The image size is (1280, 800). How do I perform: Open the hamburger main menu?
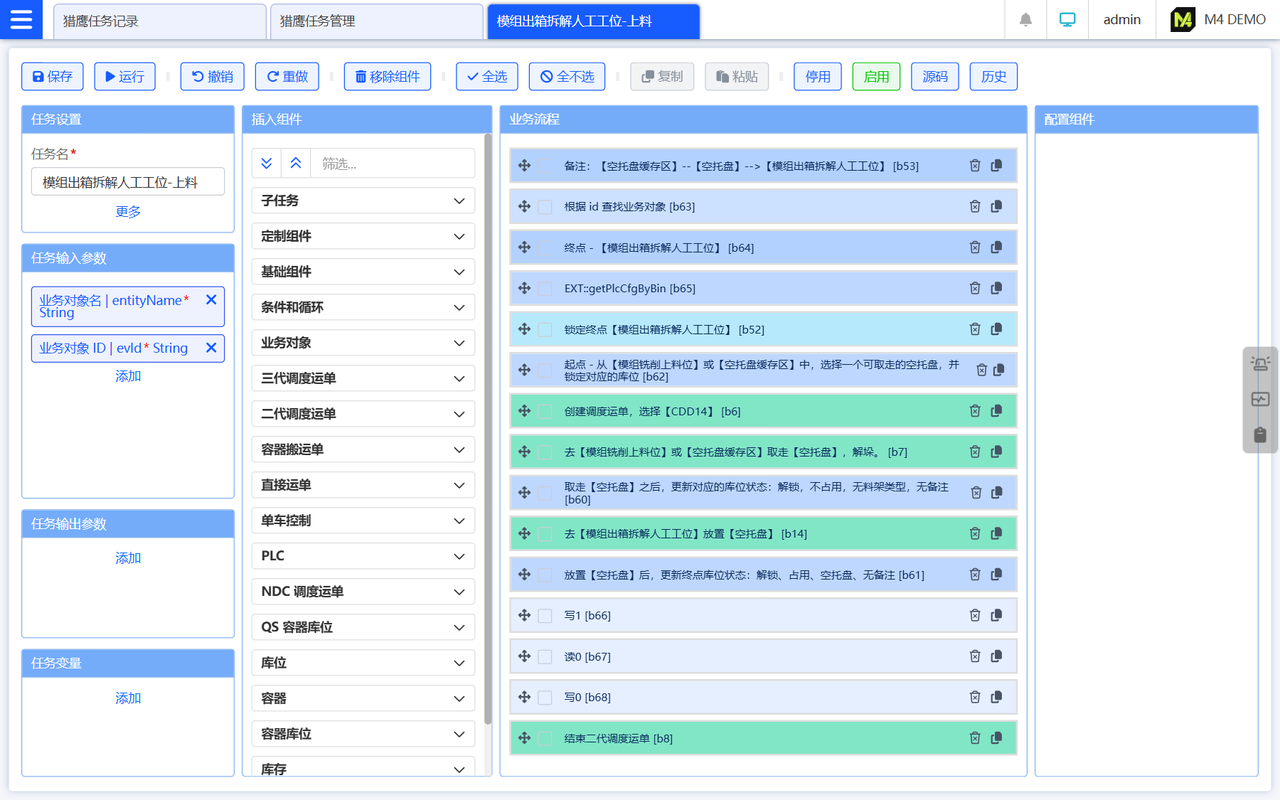[21, 20]
